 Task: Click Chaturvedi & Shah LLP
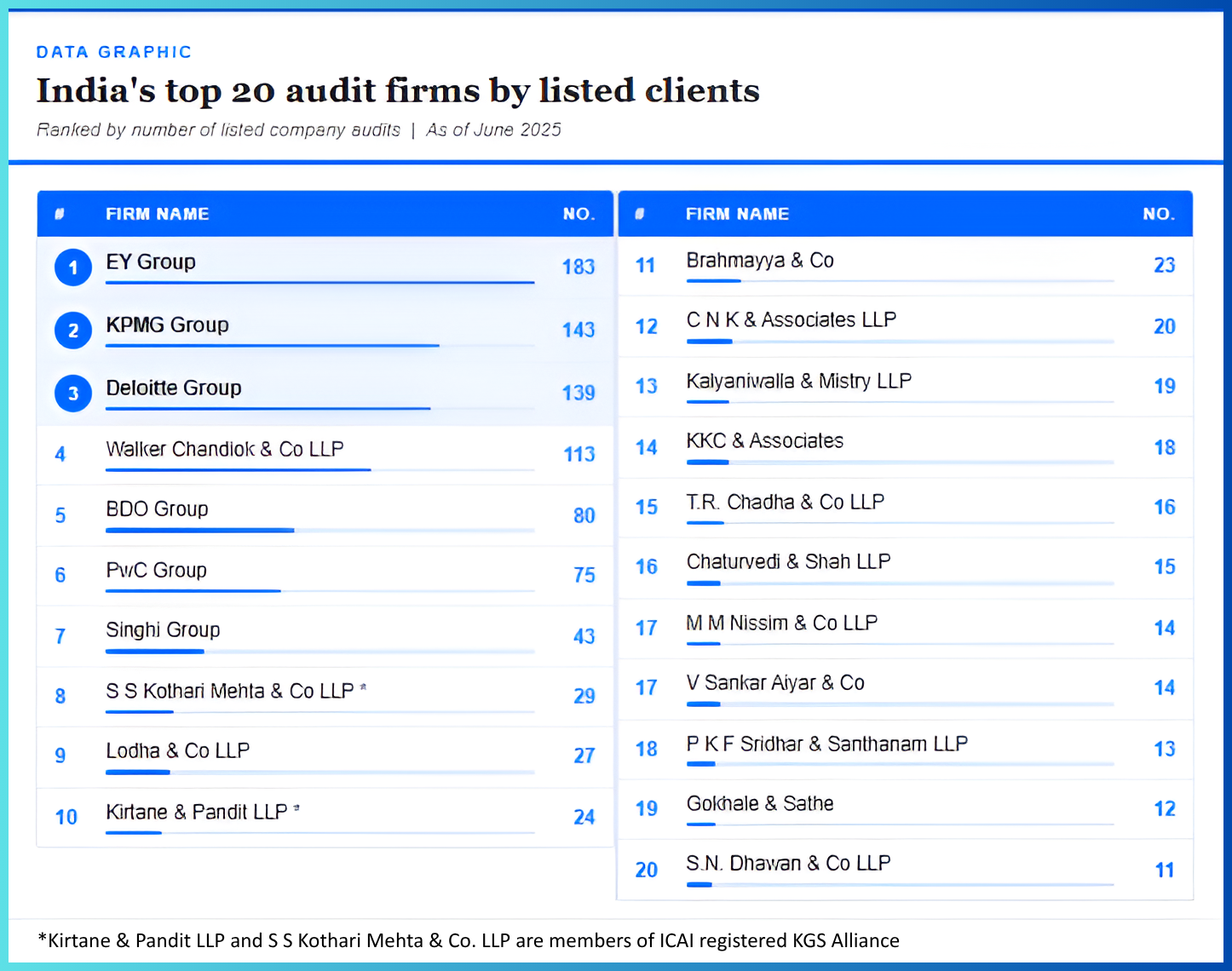(x=789, y=562)
